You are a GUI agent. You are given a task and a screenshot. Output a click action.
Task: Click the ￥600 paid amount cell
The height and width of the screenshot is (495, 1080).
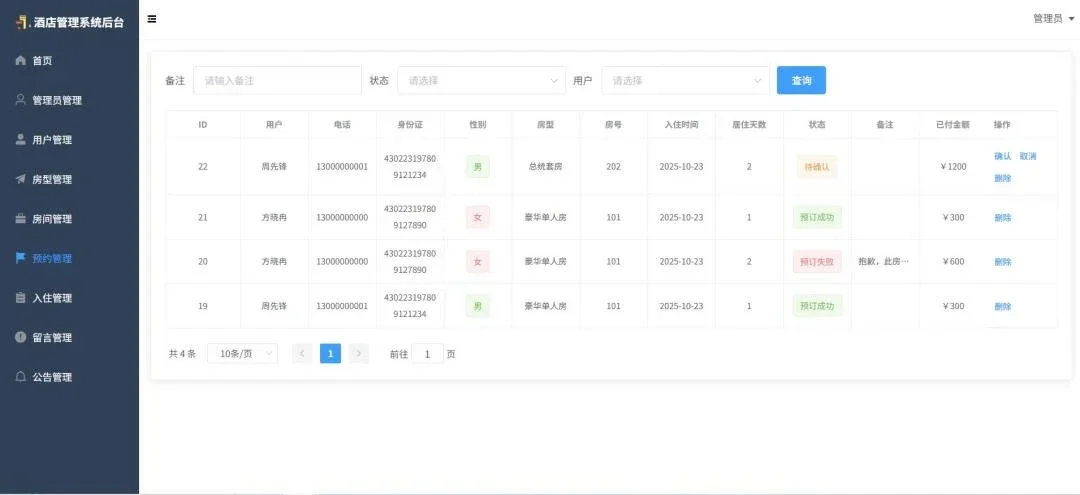coord(953,262)
